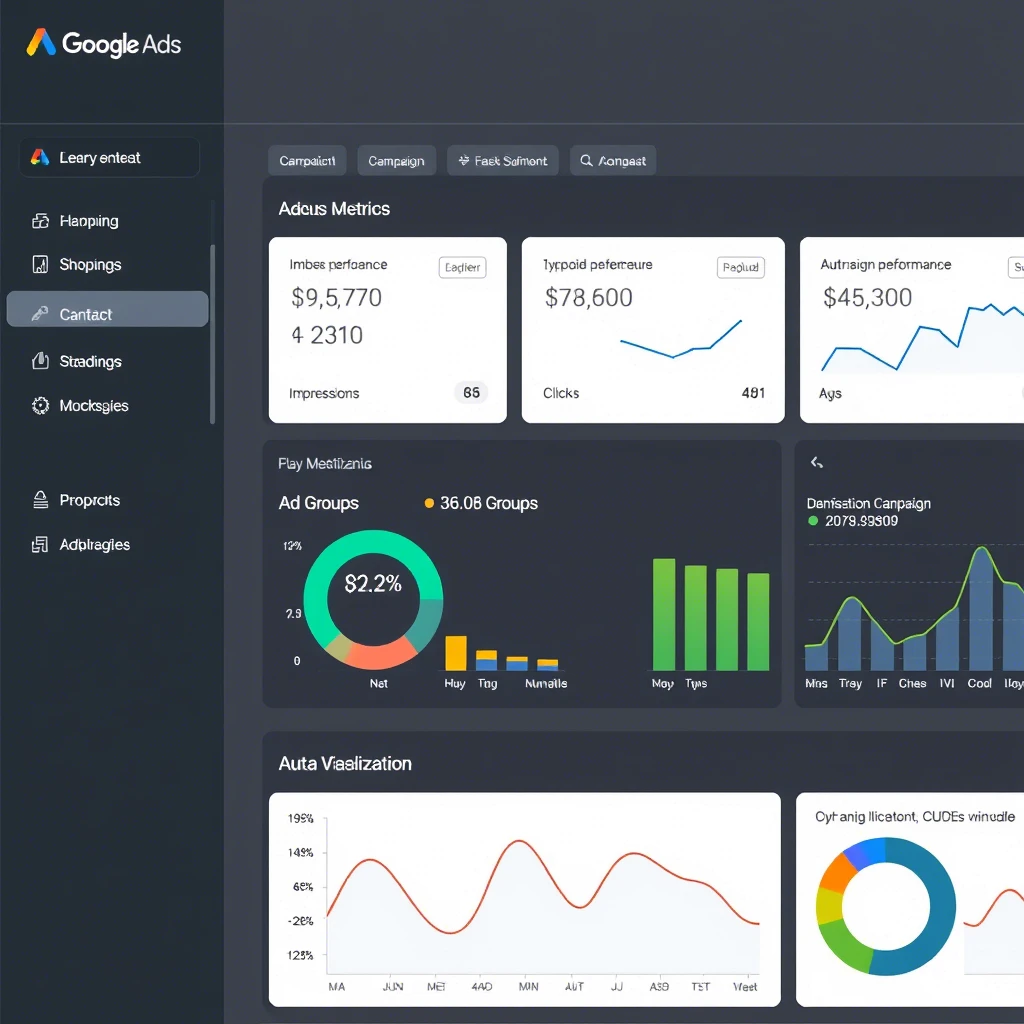Click the orange legend dot for 36.08 Groups

pyautogui.click(x=429, y=503)
